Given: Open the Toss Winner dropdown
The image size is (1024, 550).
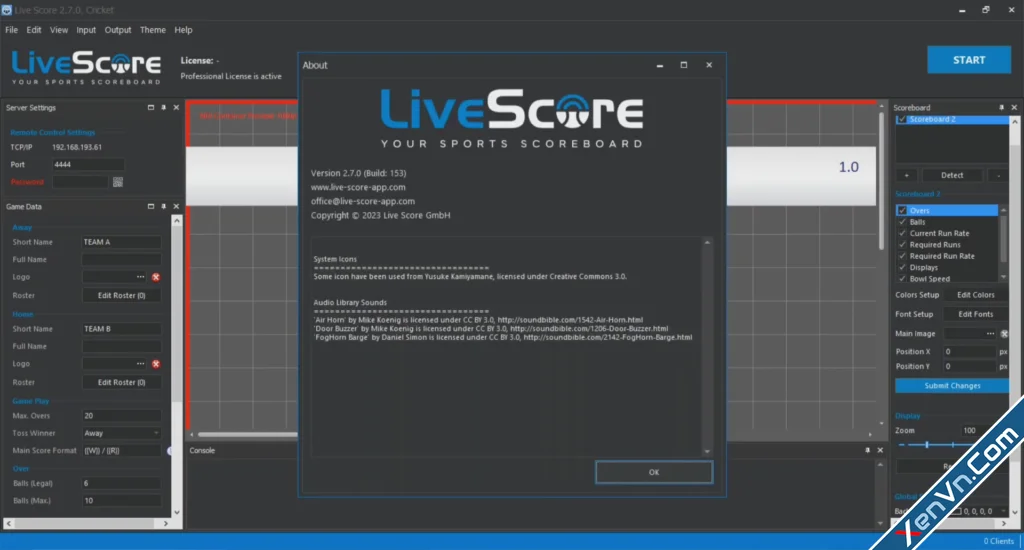Looking at the screenshot, I should pyautogui.click(x=121, y=433).
